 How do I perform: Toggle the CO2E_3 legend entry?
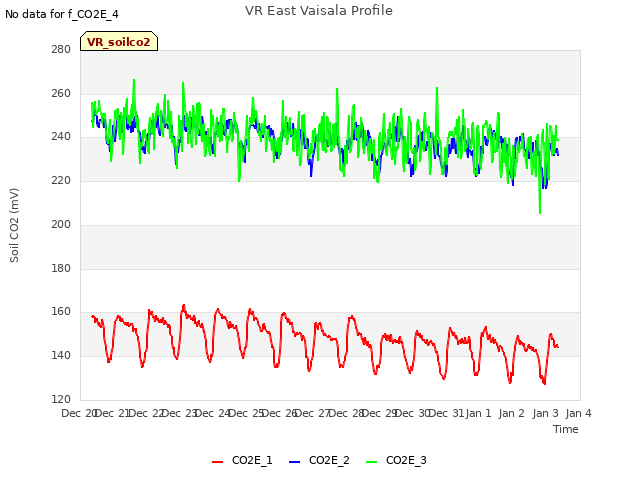click(x=396, y=460)
